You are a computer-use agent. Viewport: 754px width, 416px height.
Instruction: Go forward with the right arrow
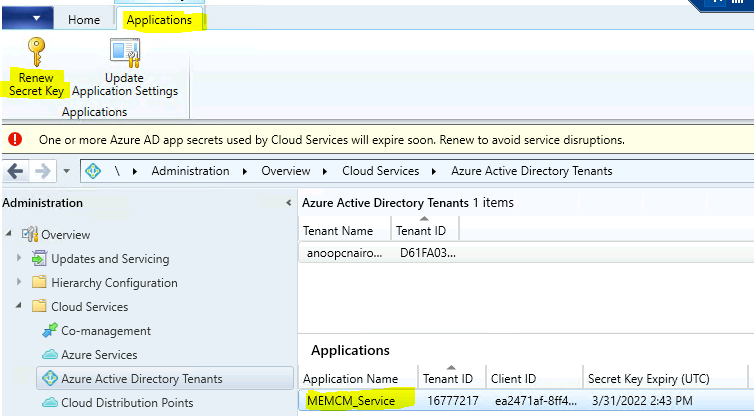pos(43,171)
